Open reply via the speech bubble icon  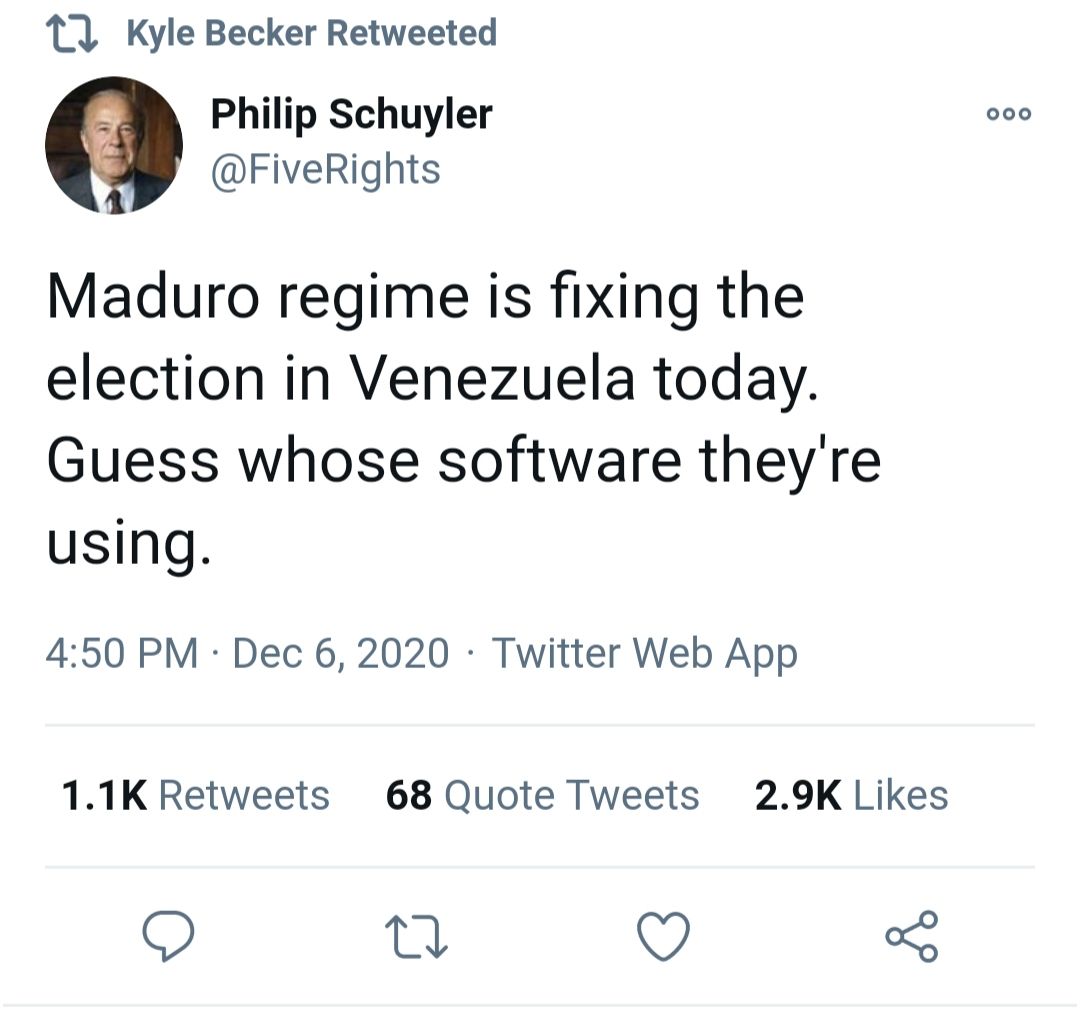170,937
